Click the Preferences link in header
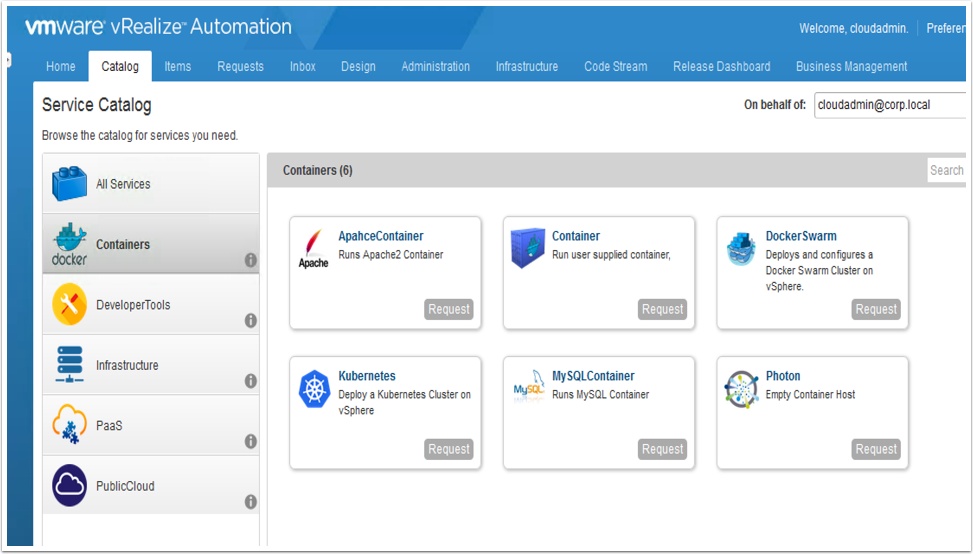Screen dimensions: 973x554 (945, 29)
